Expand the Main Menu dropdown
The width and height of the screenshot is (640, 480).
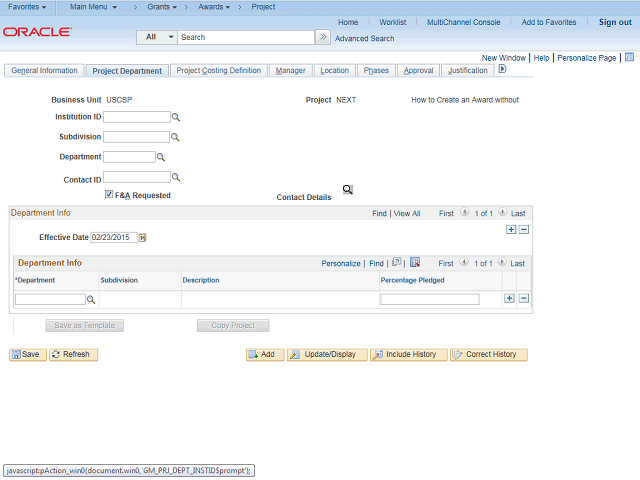pyautogui.click(x=93, y=7)
